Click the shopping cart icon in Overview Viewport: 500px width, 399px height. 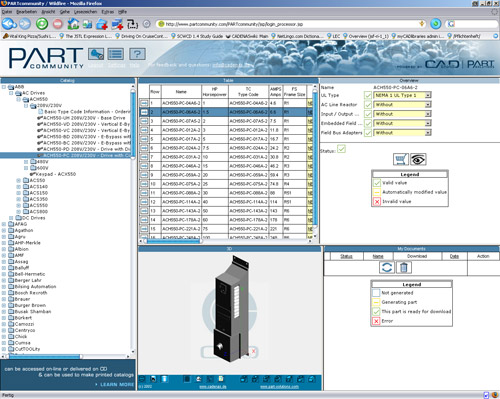[401, 159]
